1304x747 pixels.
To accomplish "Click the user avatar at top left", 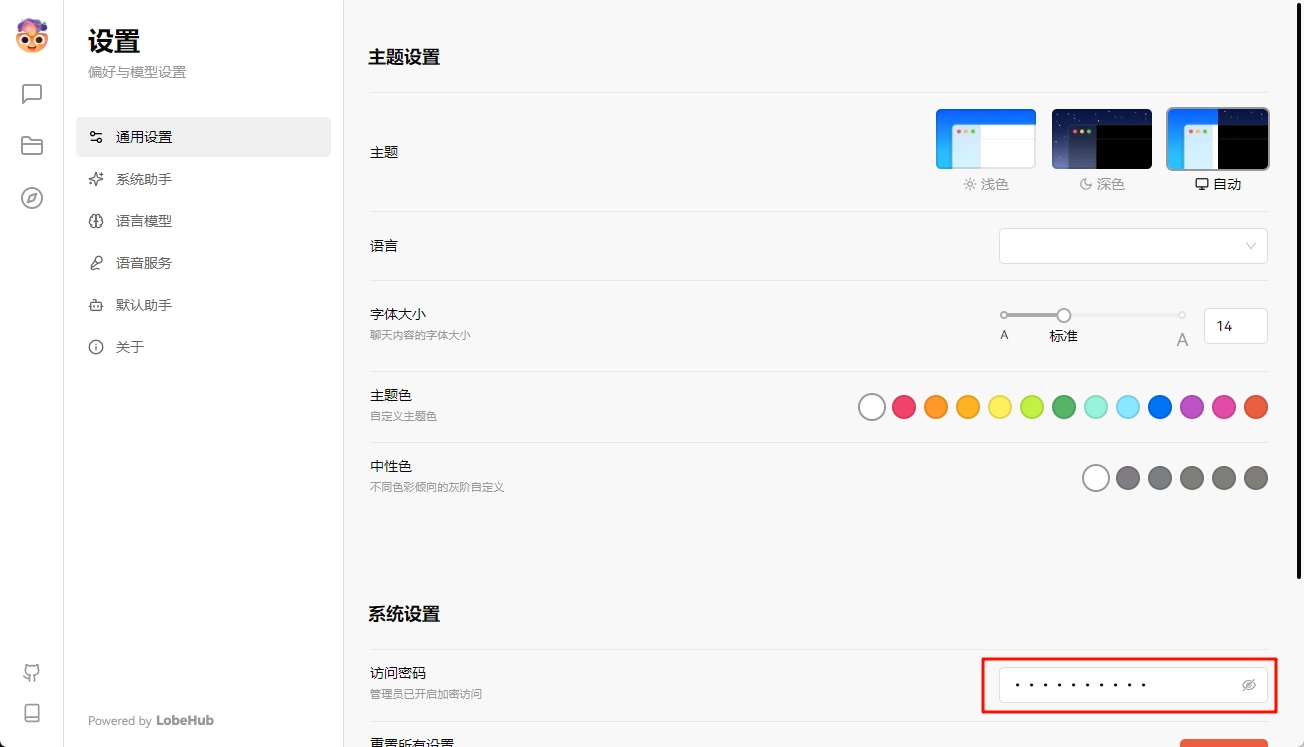I will [x=31, y=36].
